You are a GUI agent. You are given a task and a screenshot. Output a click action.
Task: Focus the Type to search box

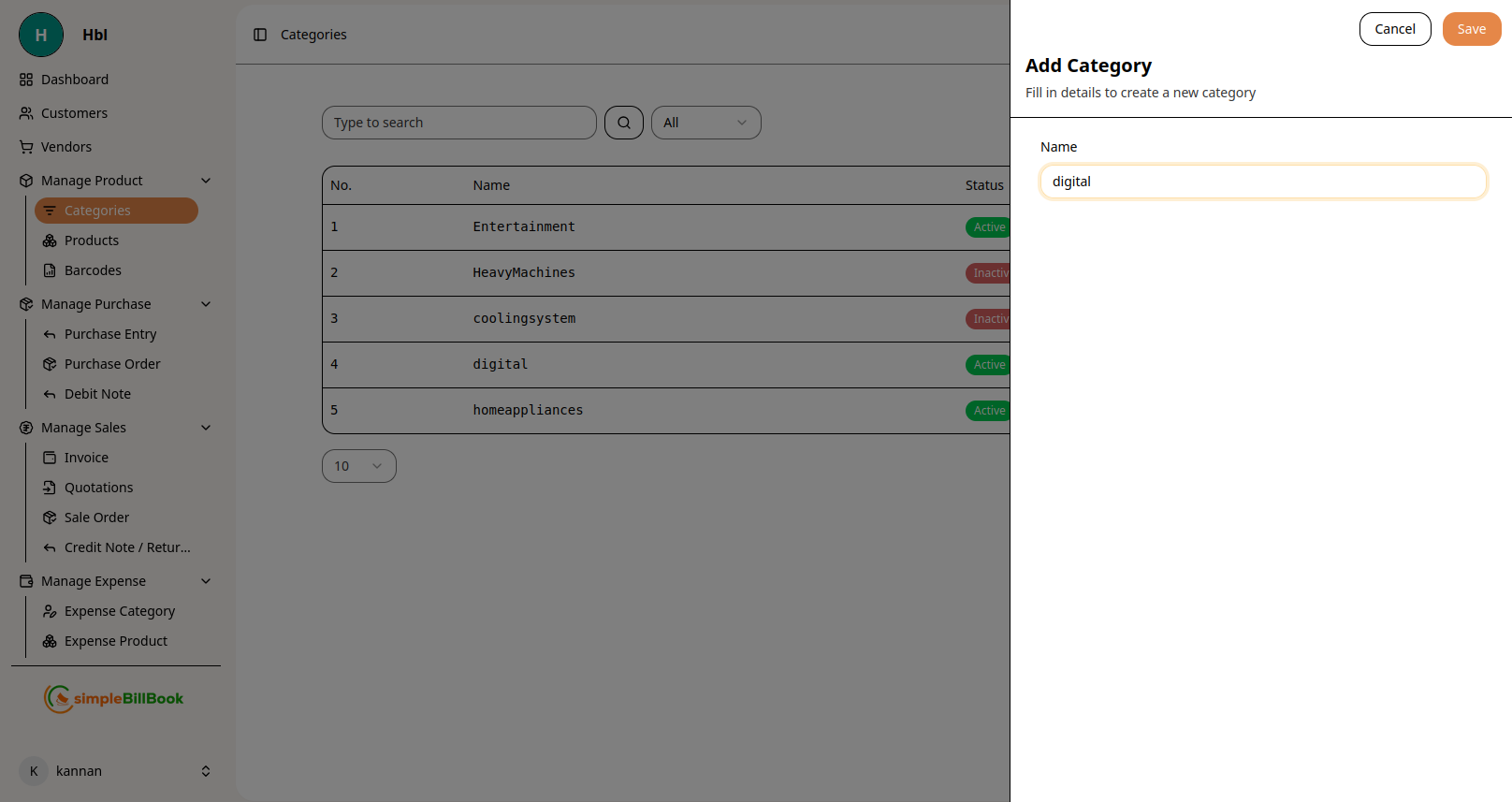(x=458, y=123)
